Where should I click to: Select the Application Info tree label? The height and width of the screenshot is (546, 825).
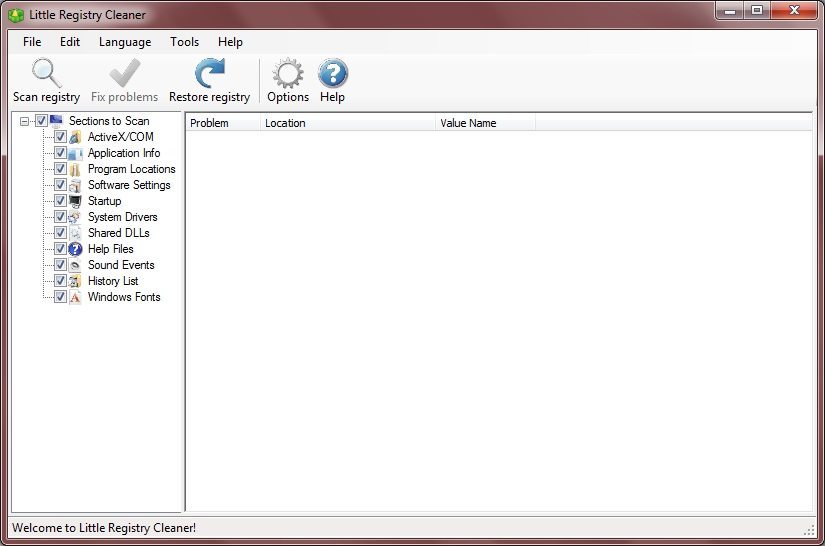pos(124,153)
